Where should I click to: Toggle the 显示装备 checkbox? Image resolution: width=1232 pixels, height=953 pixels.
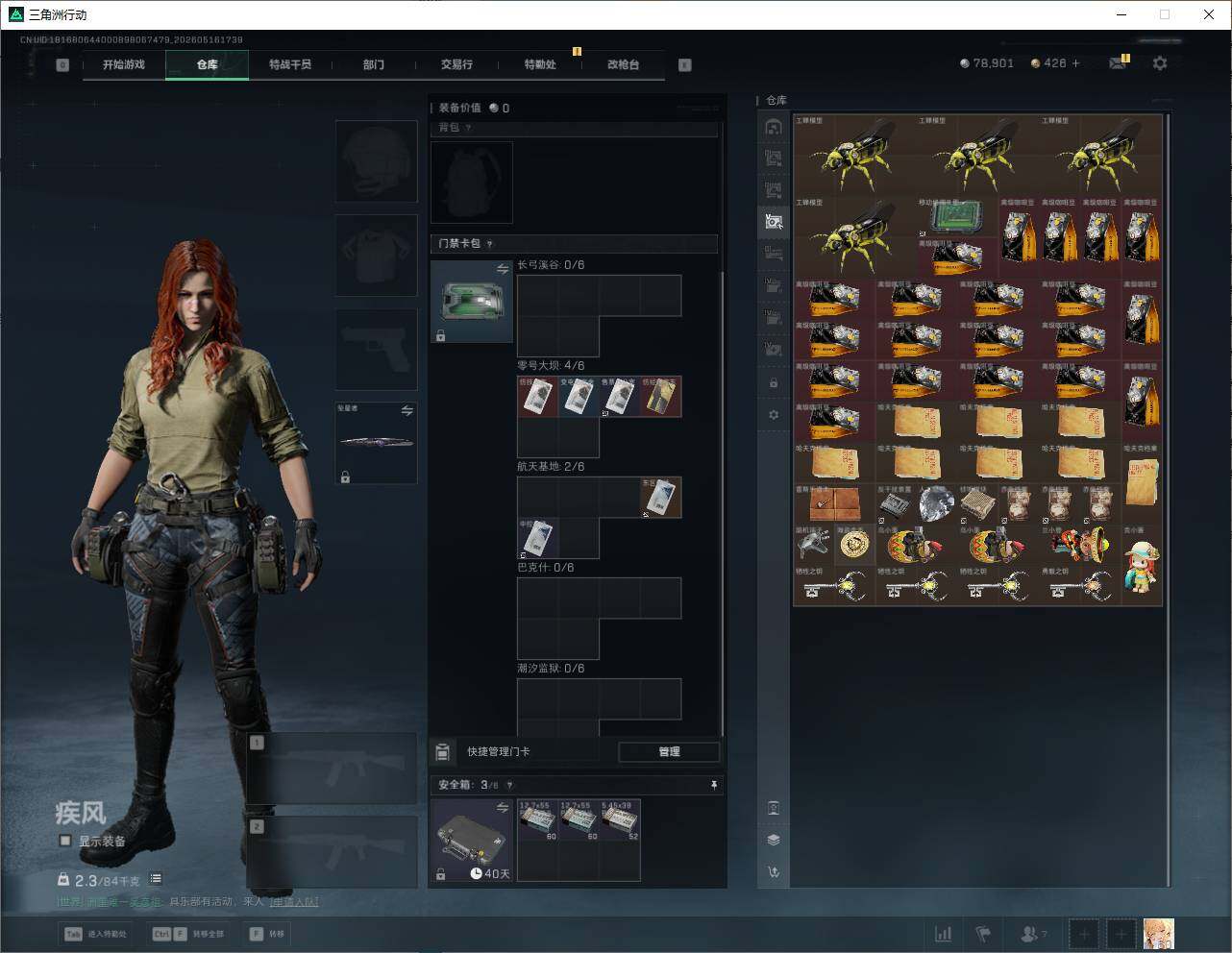click(x=65, y=841)
